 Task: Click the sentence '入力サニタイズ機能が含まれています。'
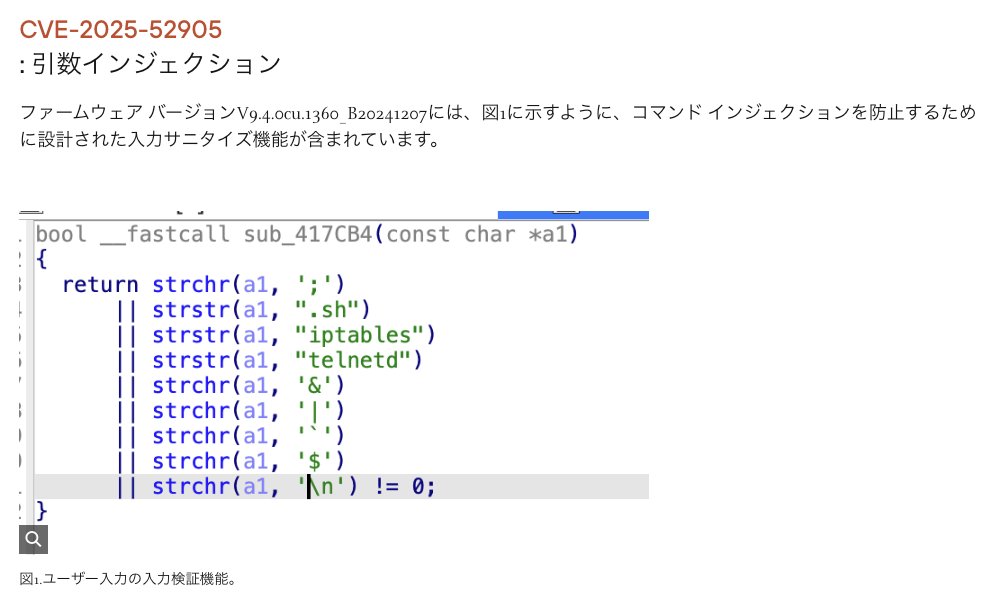[x=284, y=139]
